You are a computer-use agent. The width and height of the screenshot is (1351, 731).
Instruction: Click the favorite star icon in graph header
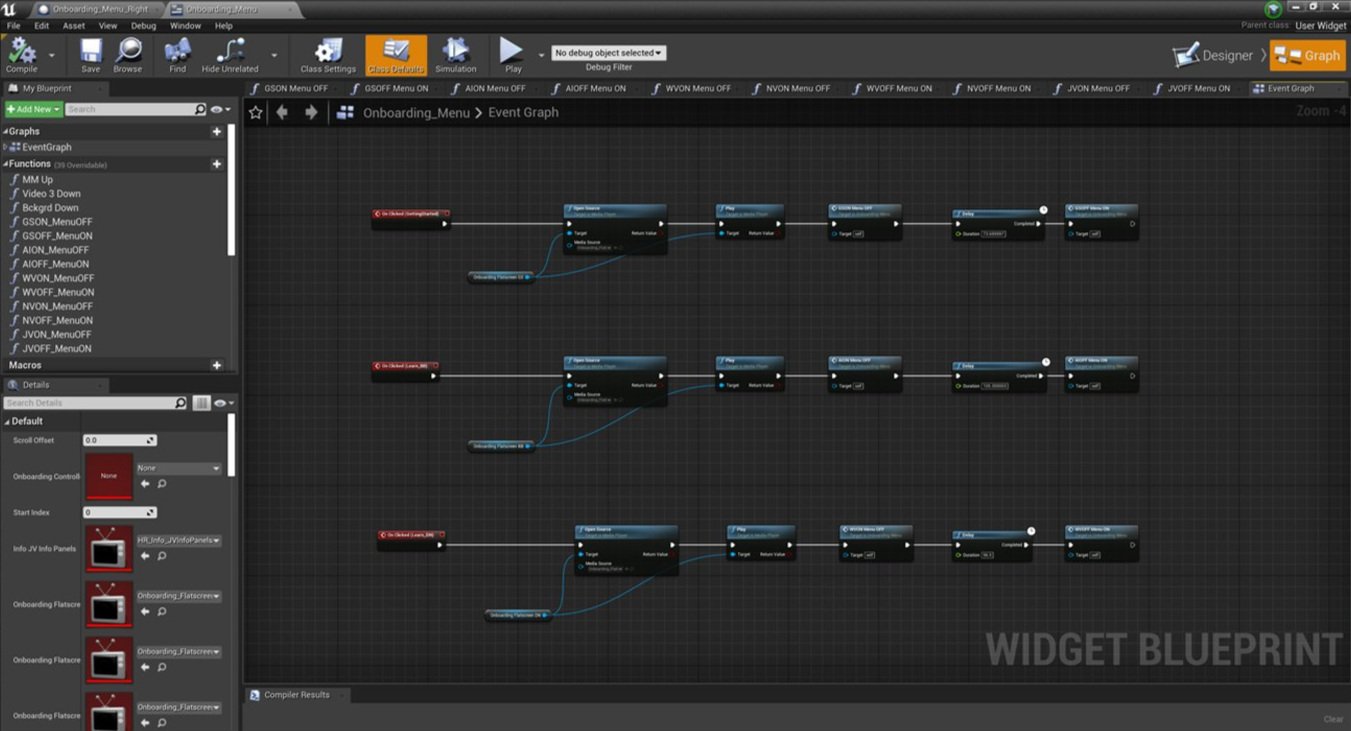point(256,113)
